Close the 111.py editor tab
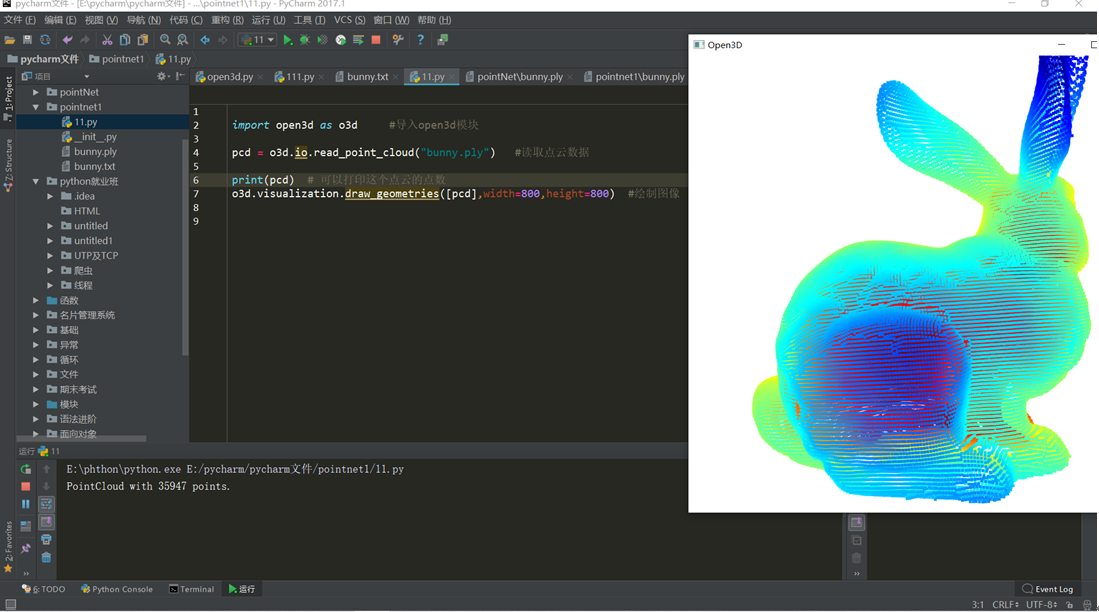The width and height of the screenshot is (1099, 612). (x=320, y=77)
